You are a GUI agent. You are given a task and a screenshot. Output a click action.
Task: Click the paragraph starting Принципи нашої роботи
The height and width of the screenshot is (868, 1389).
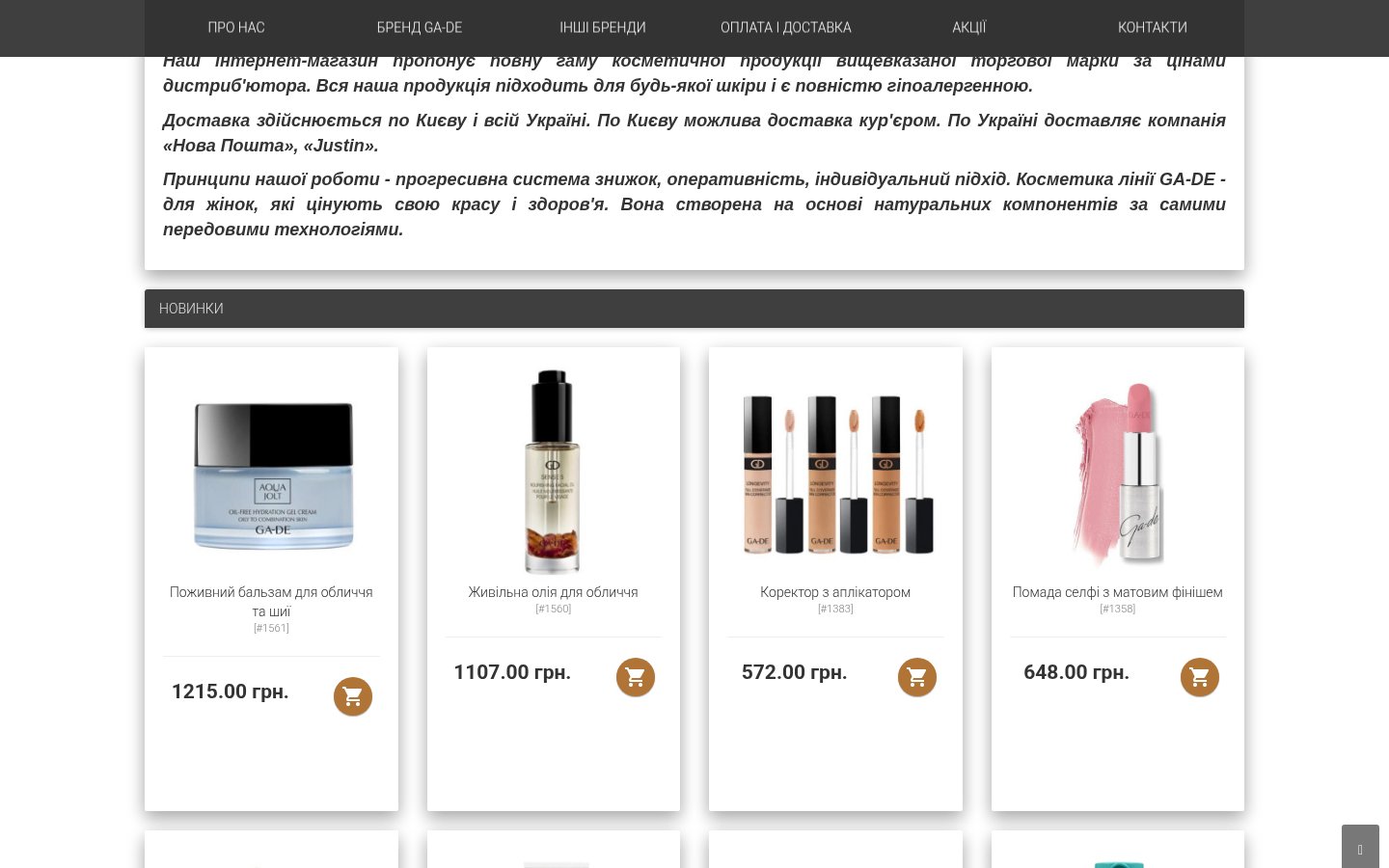(x=694, y=204)
